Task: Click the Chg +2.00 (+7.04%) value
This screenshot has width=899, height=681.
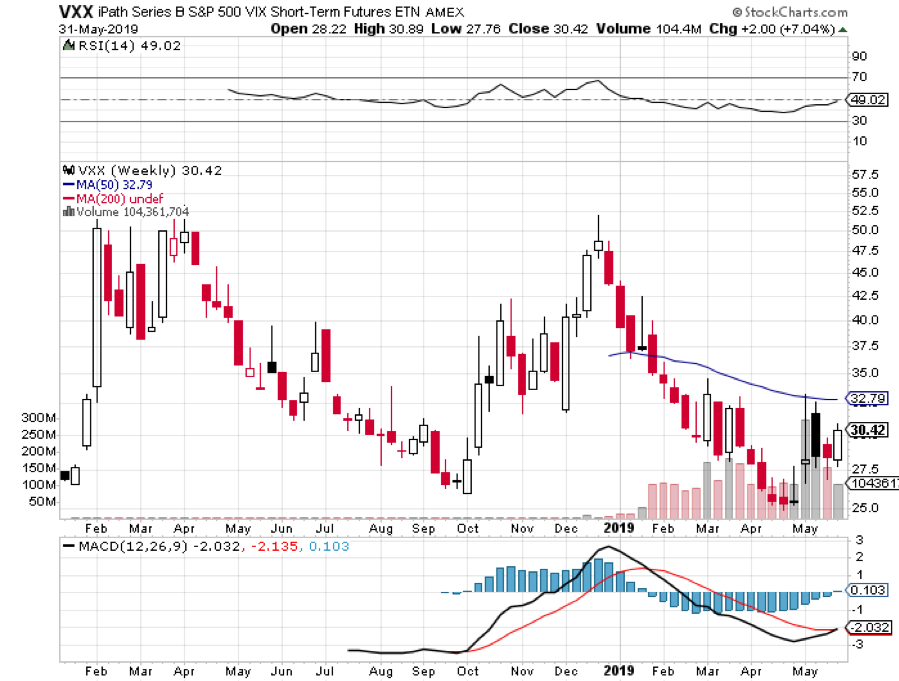Action: (x=772, y=29)
